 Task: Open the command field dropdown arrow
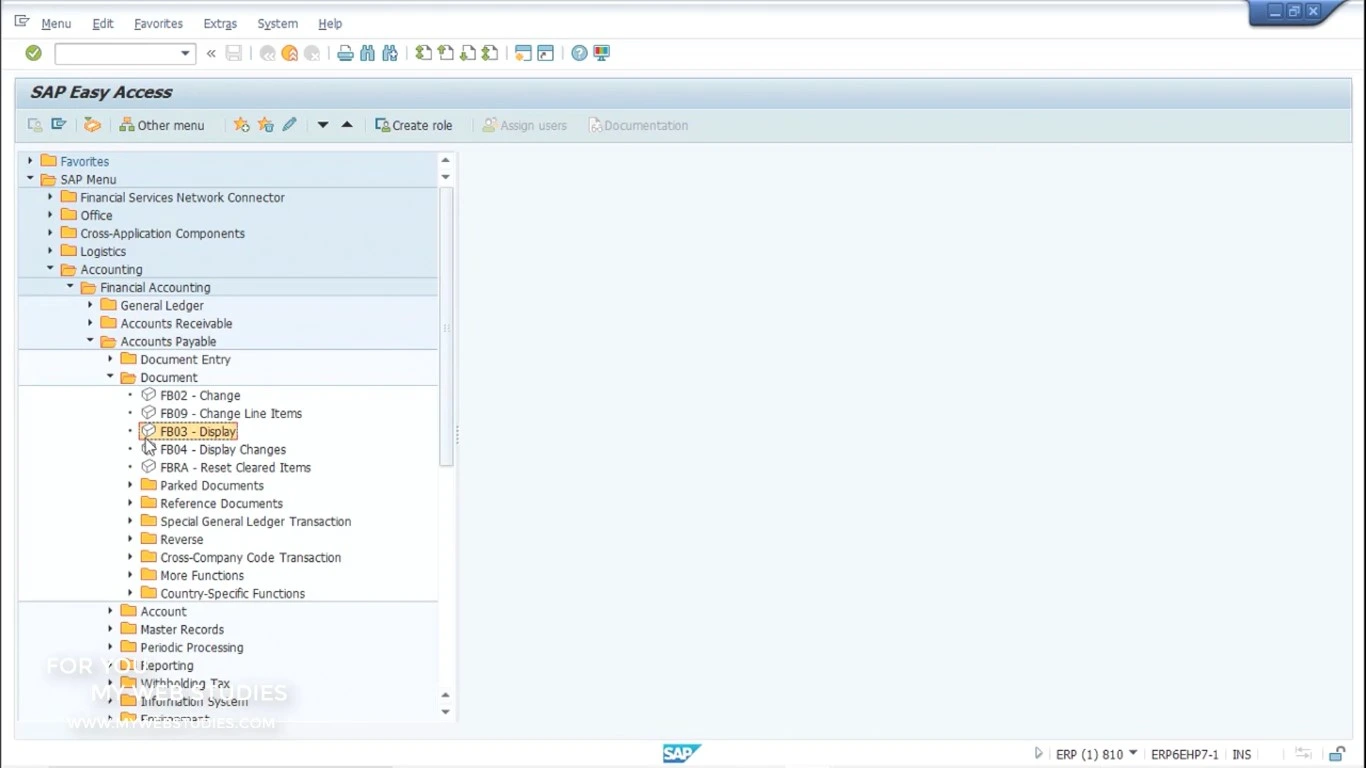tap(185, 53)
